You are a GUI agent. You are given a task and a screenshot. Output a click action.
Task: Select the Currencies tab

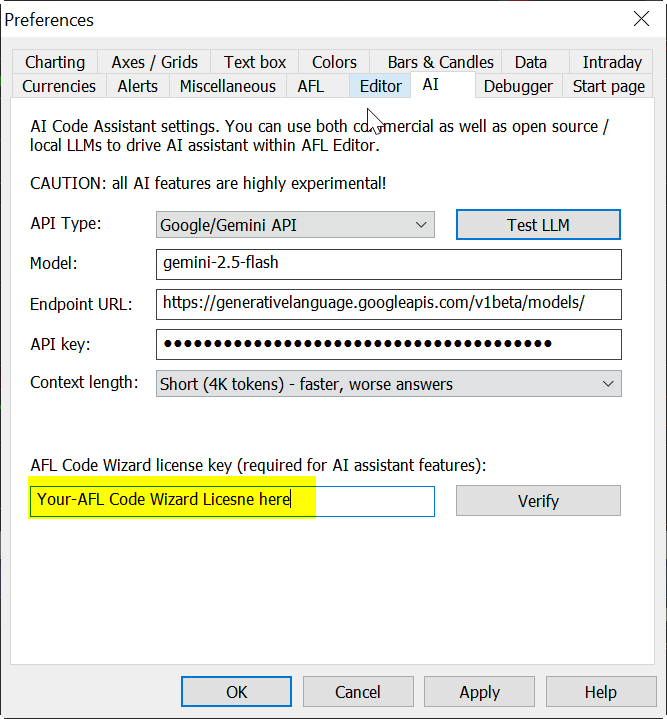59,86
